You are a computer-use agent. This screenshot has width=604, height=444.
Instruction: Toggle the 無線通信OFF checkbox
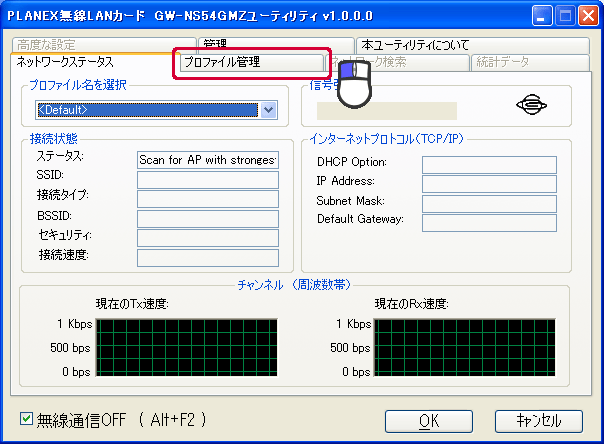26,419
